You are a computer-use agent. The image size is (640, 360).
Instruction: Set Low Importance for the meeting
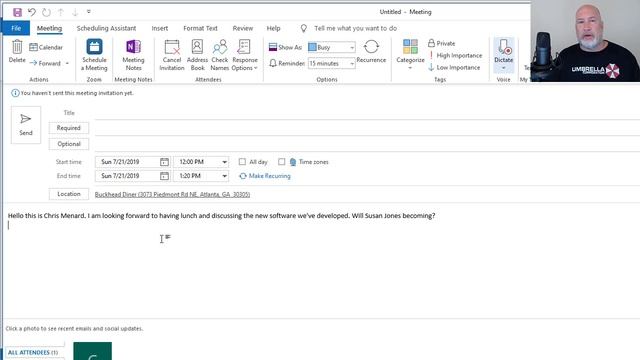tap(454, 67)
